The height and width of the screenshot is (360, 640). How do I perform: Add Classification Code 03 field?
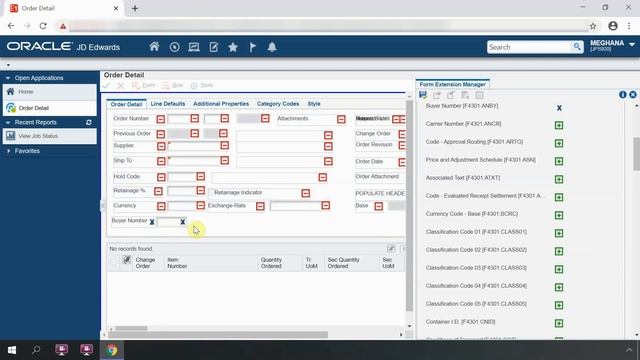[x=559, y=269]
